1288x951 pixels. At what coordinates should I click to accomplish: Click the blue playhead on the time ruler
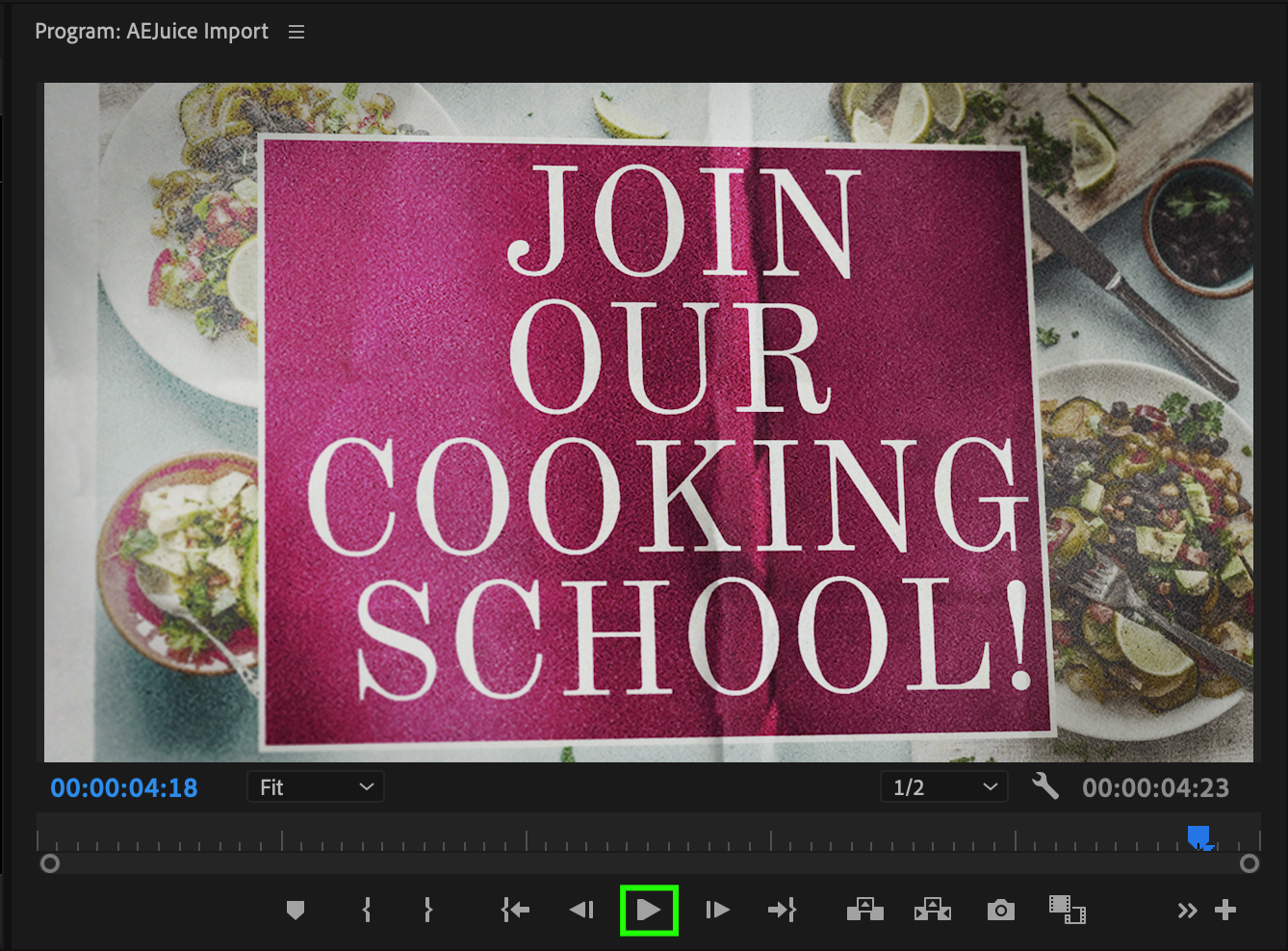pyautogui.click(x=1198, y=836)
